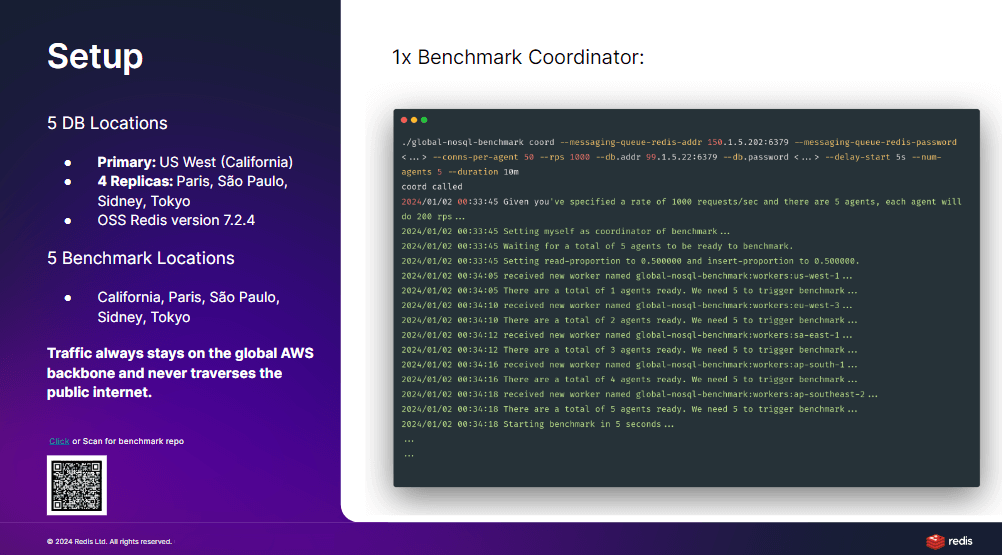This screenshot has height=555, width=1002.
Task: Click the green terminal window dot
Action: coord(424,120)
